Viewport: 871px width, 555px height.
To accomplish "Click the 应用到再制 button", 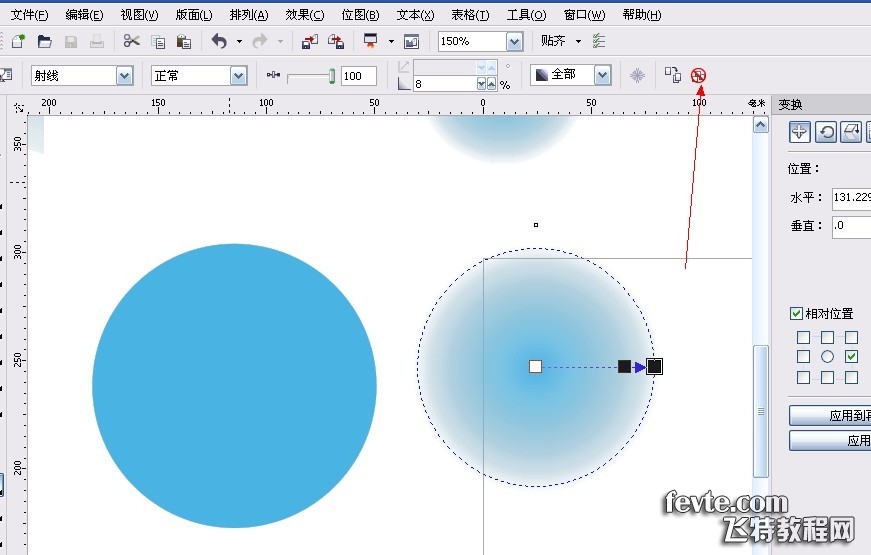I will click(829, 415).
